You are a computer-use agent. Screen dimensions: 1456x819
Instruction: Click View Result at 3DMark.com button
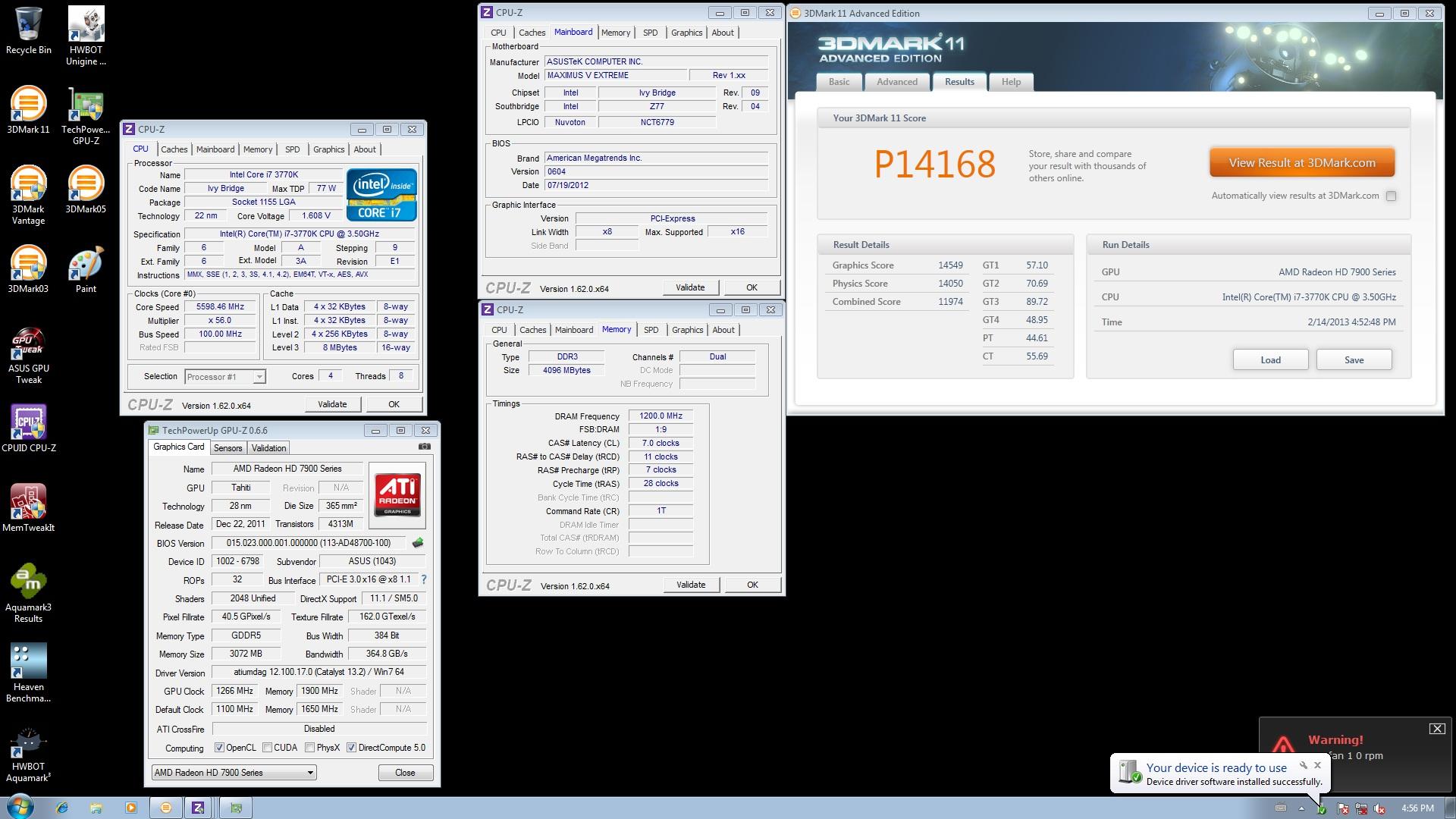1301,163
